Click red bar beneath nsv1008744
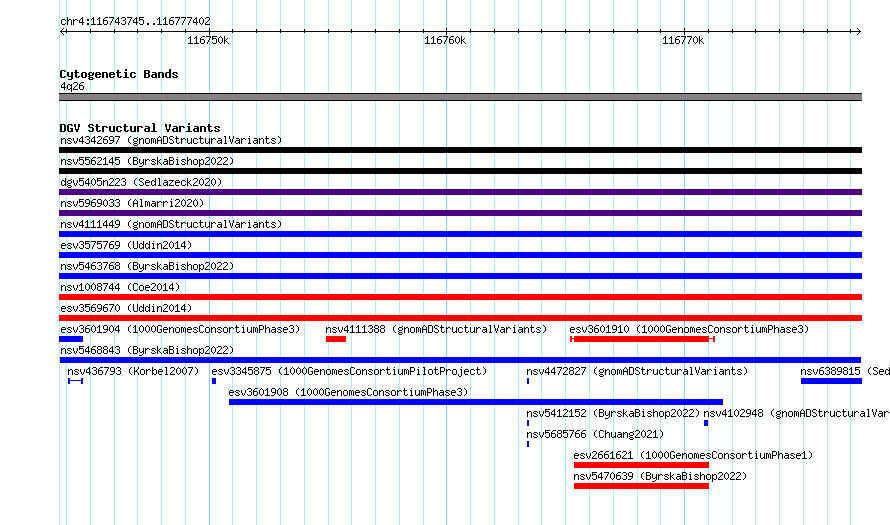The image size is (890, 525). (x=460, y=297)
